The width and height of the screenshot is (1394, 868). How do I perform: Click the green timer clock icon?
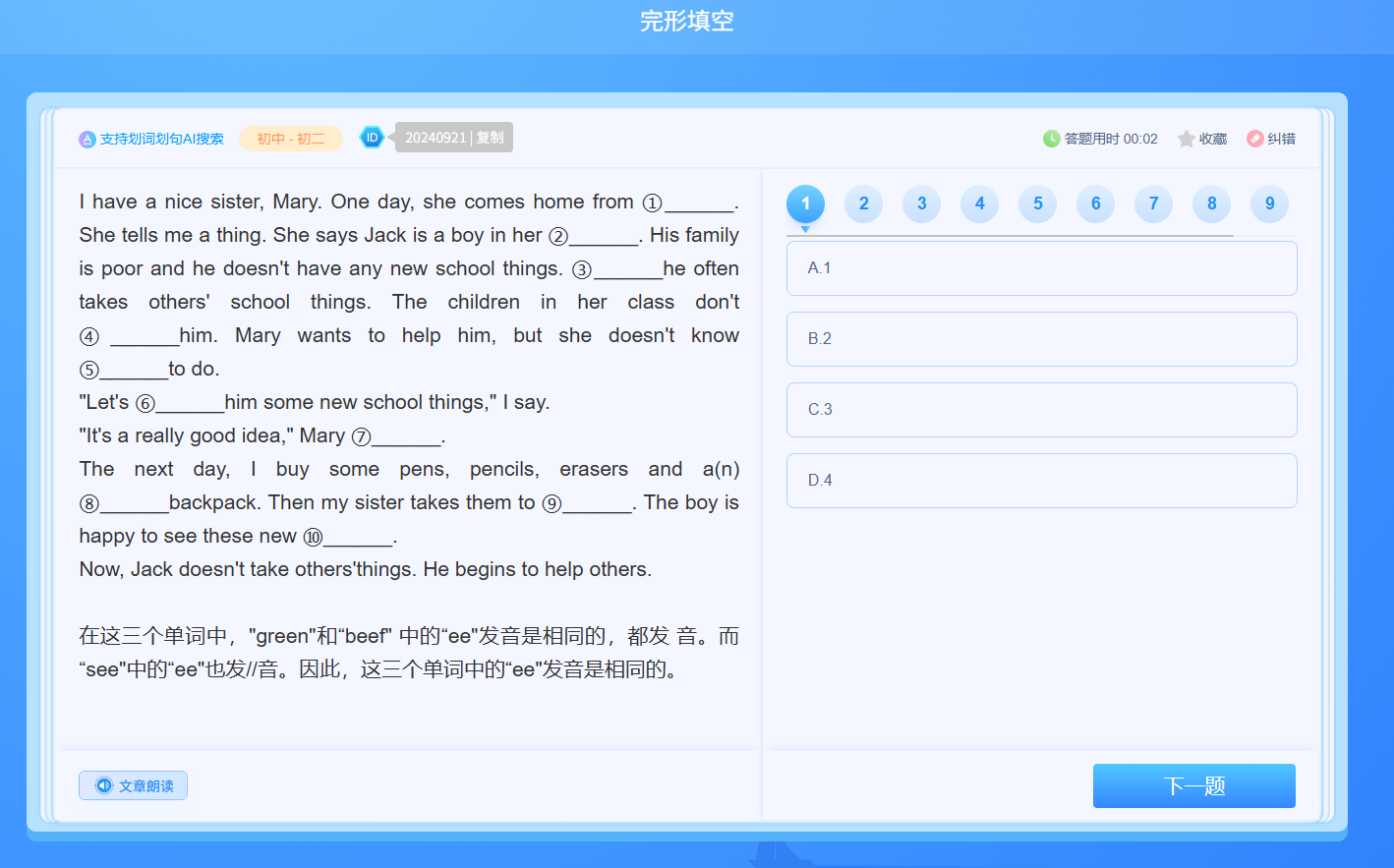[x=1051, y=139]
